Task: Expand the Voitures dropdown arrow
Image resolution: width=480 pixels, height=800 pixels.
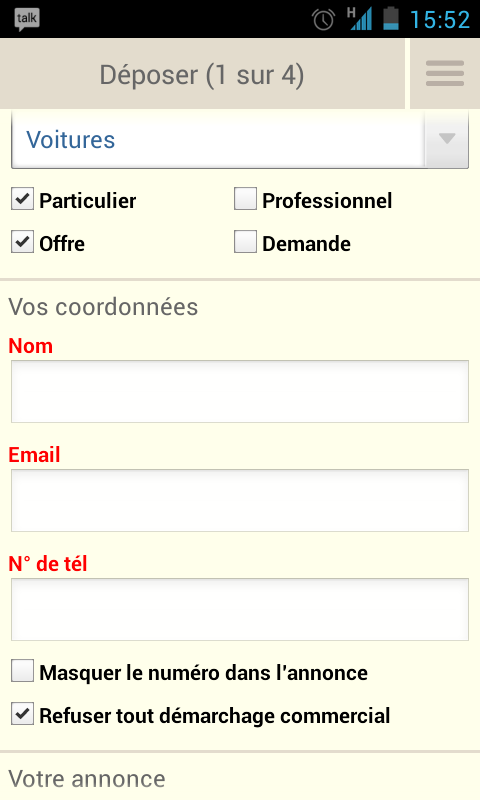Action: (446, 139)
